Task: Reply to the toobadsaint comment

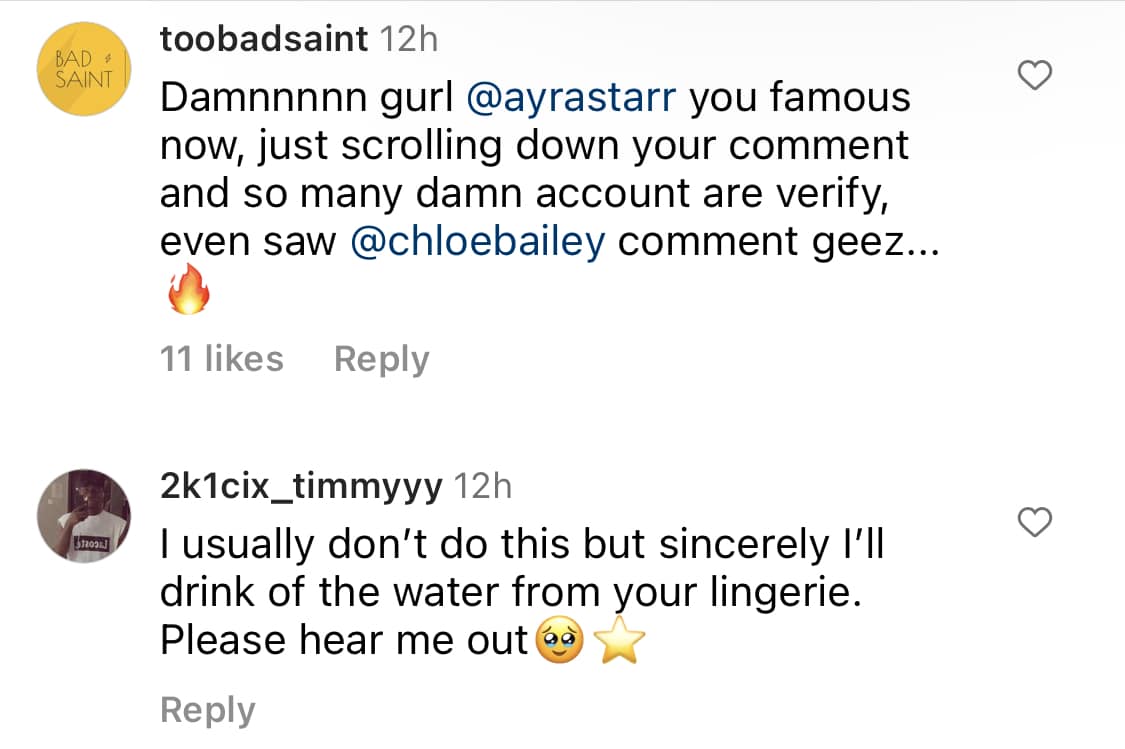Action: (381, 358)
